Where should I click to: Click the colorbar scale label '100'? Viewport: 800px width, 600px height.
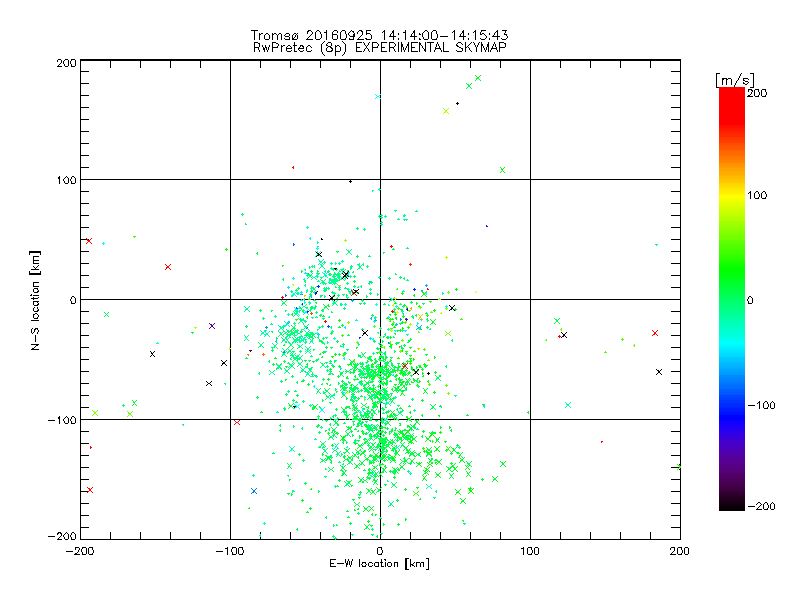(757, 195)
